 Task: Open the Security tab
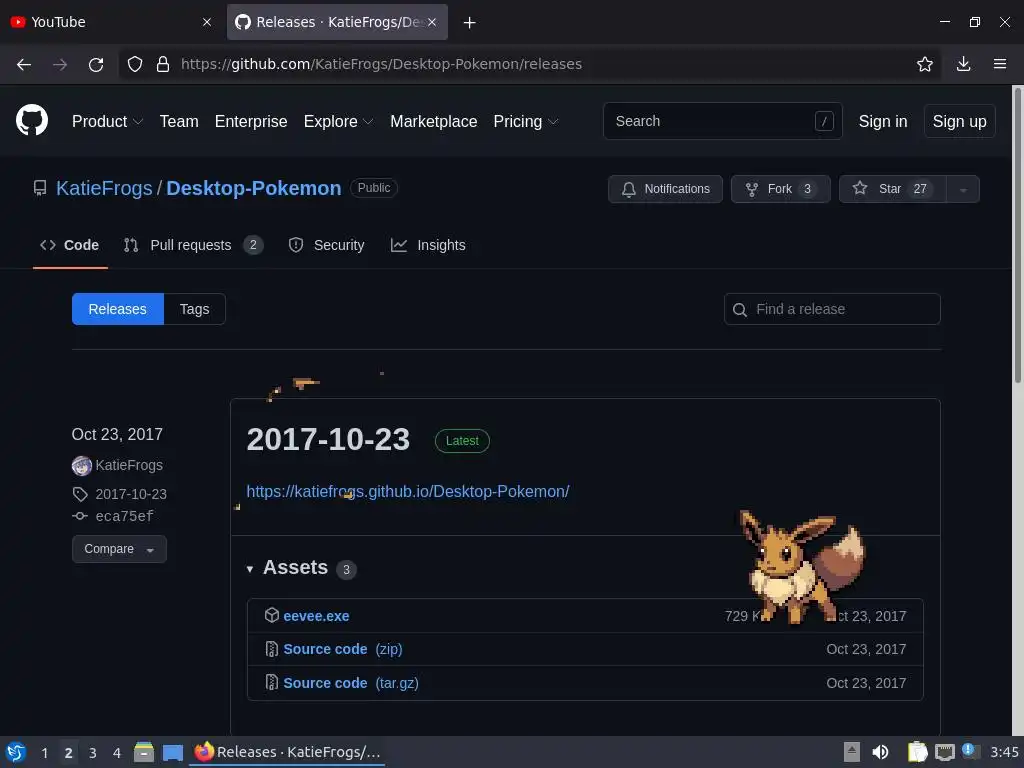[x=327, y=245]
